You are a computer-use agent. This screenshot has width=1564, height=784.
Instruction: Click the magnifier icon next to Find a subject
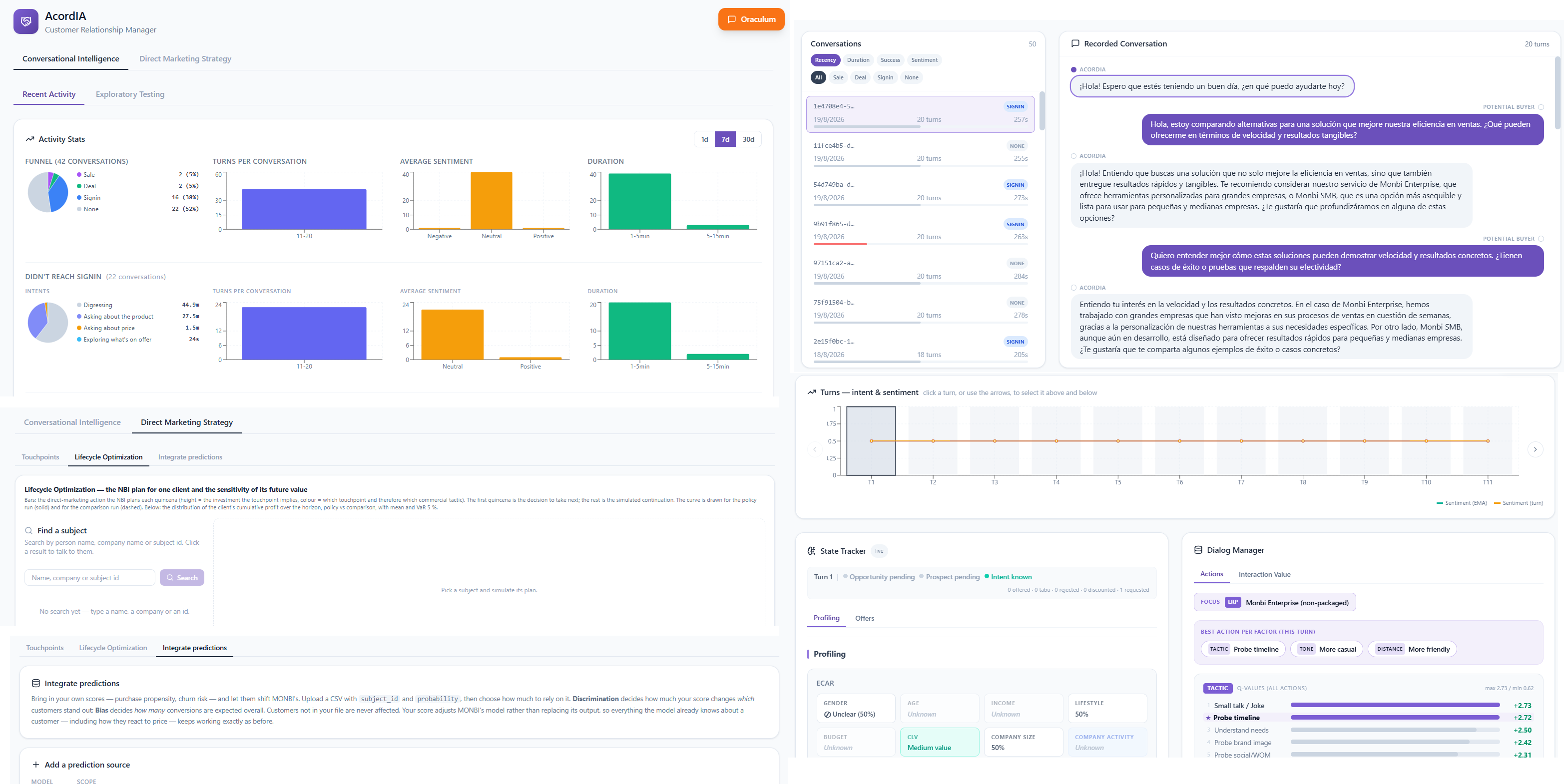tap(28, 530)
